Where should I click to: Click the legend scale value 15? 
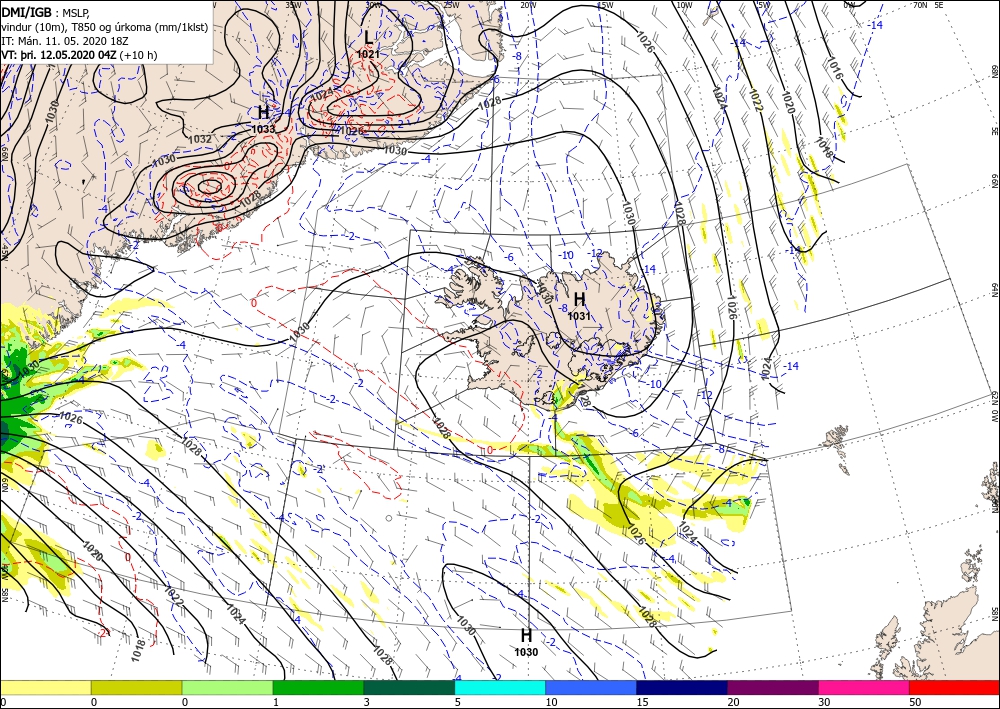pyautogui.click(x=642, y=703)
